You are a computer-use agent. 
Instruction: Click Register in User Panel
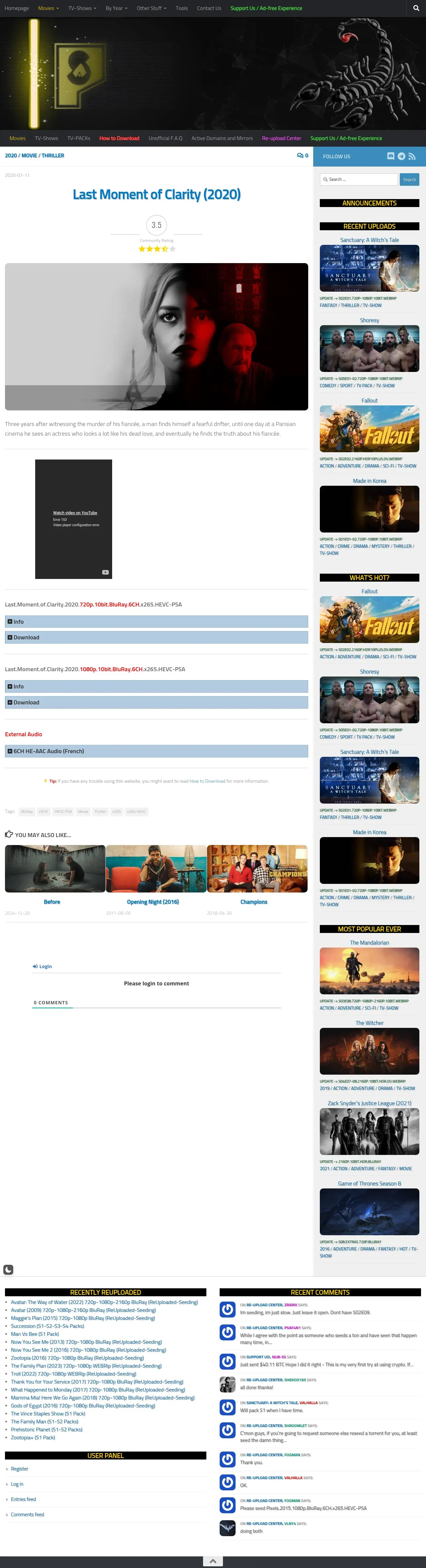click(20, 1469)
